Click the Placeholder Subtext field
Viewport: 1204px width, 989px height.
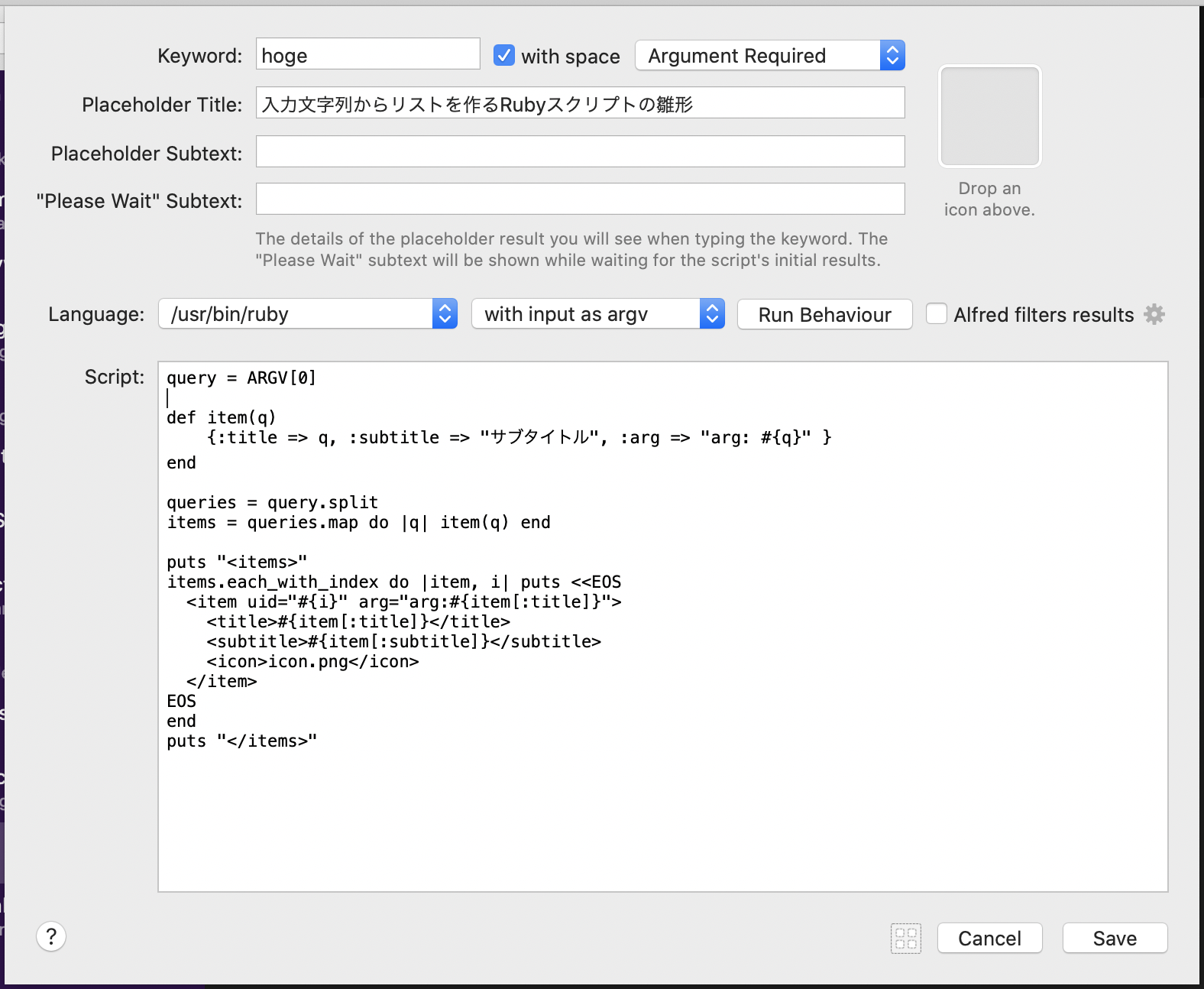(580, 152)
